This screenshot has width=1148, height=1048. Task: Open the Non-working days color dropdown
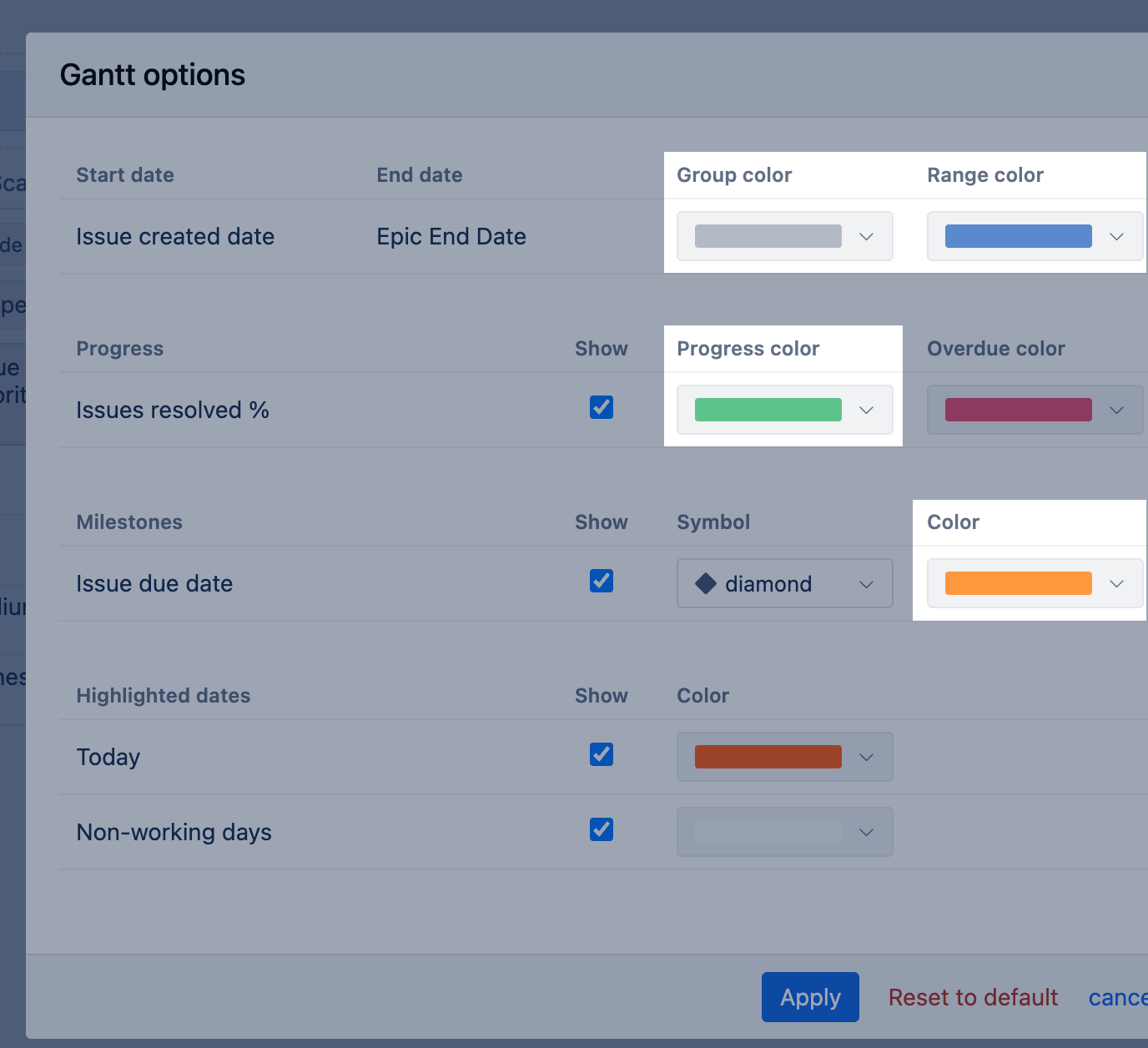[x=784, y=832]
